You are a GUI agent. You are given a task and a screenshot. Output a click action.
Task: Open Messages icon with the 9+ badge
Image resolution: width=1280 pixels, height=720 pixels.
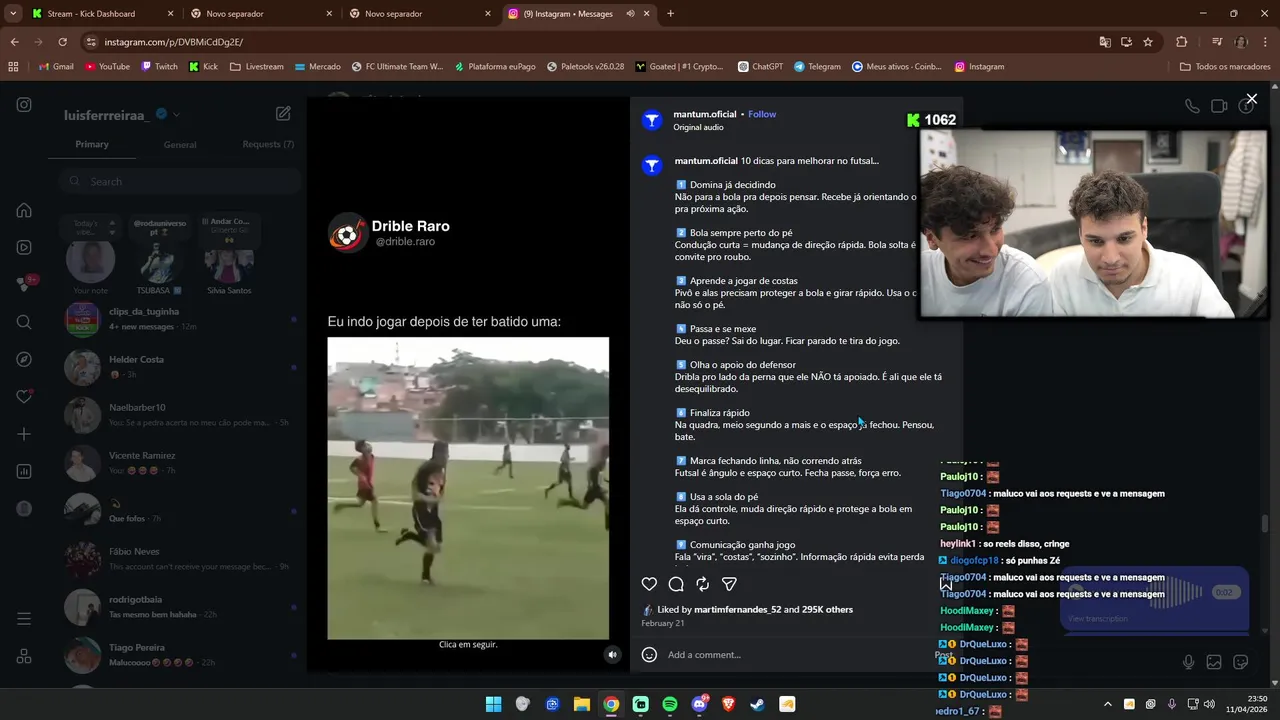(x=24, y=284)
